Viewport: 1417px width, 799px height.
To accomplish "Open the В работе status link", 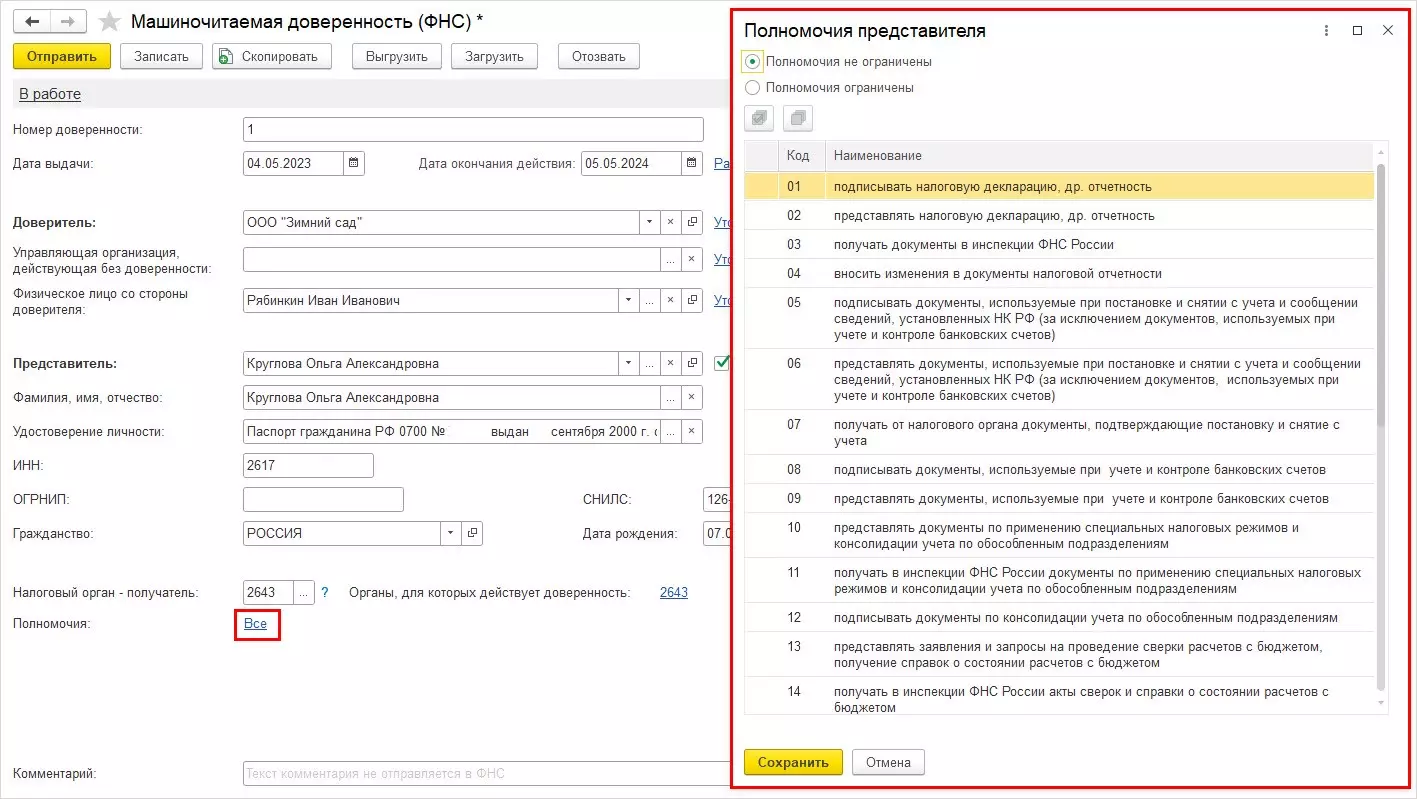I will click(x=50, y=94).
